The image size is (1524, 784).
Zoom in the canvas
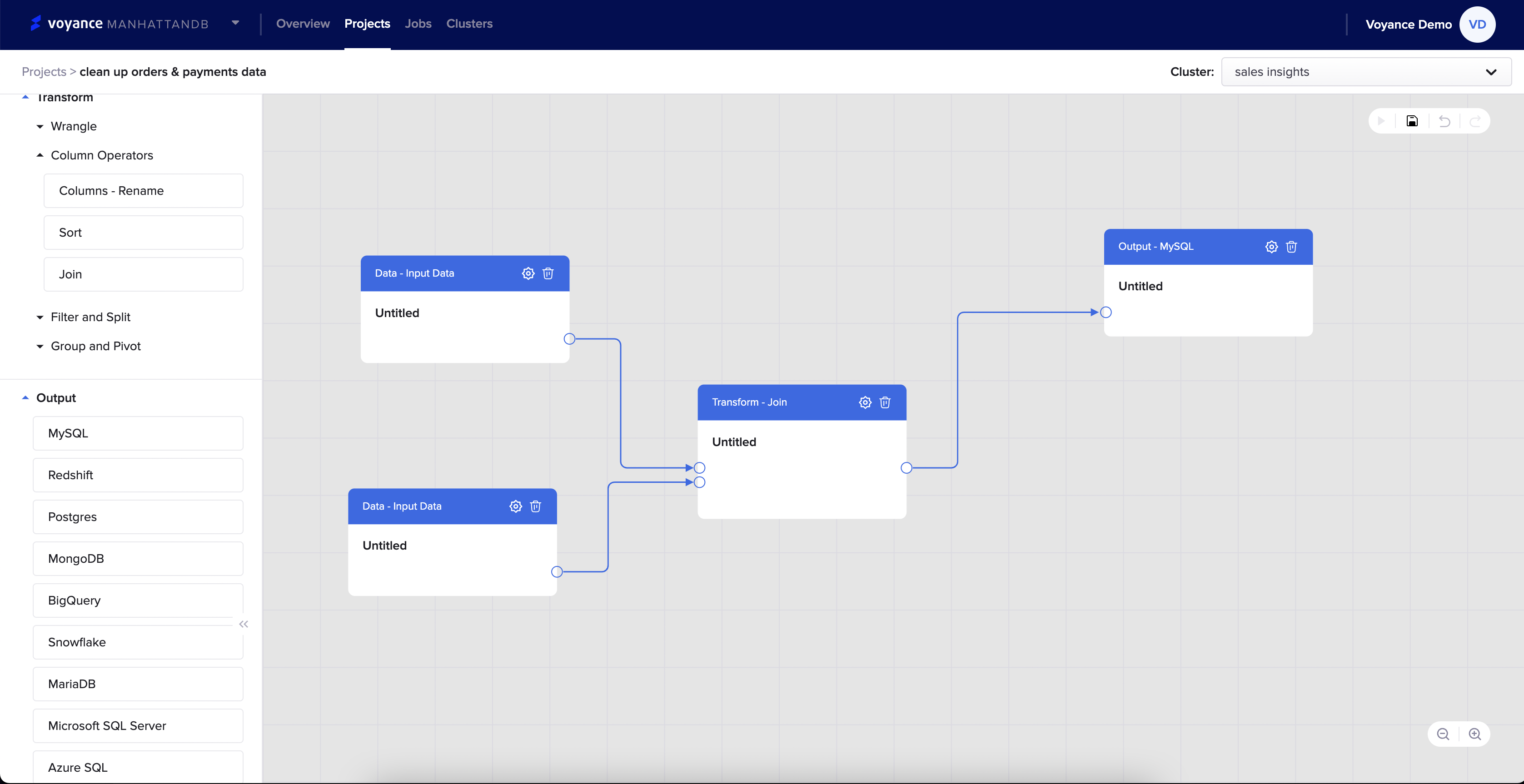[x=1474, y=734]
